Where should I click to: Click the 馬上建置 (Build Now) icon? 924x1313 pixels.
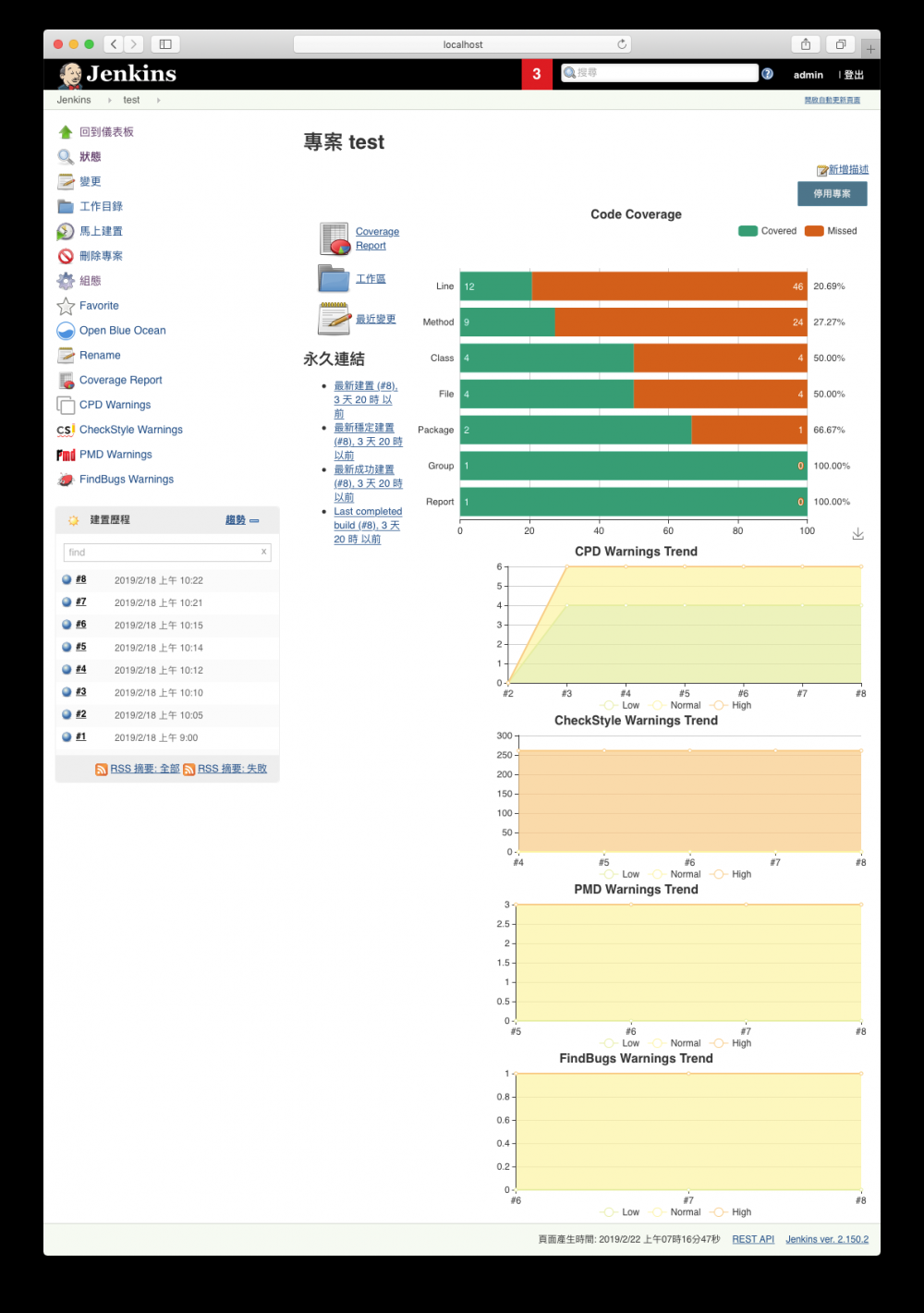[x=65, y=231]
